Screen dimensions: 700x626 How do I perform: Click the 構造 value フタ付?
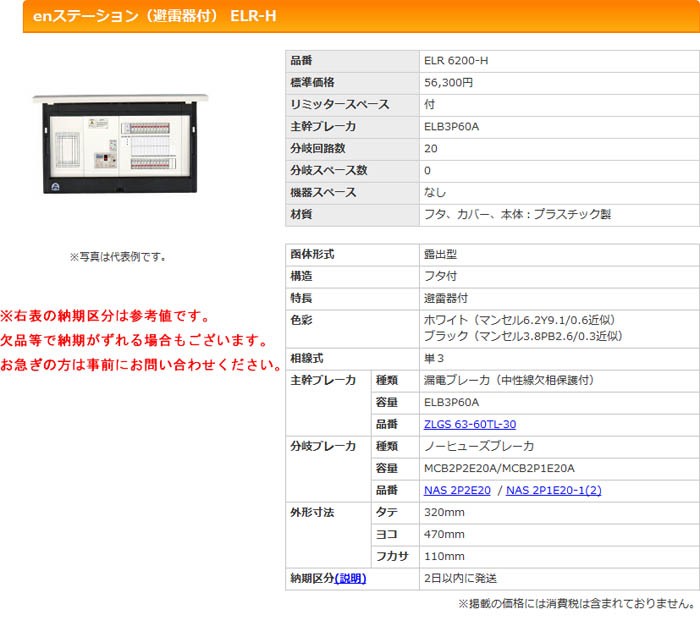[440, 276]
